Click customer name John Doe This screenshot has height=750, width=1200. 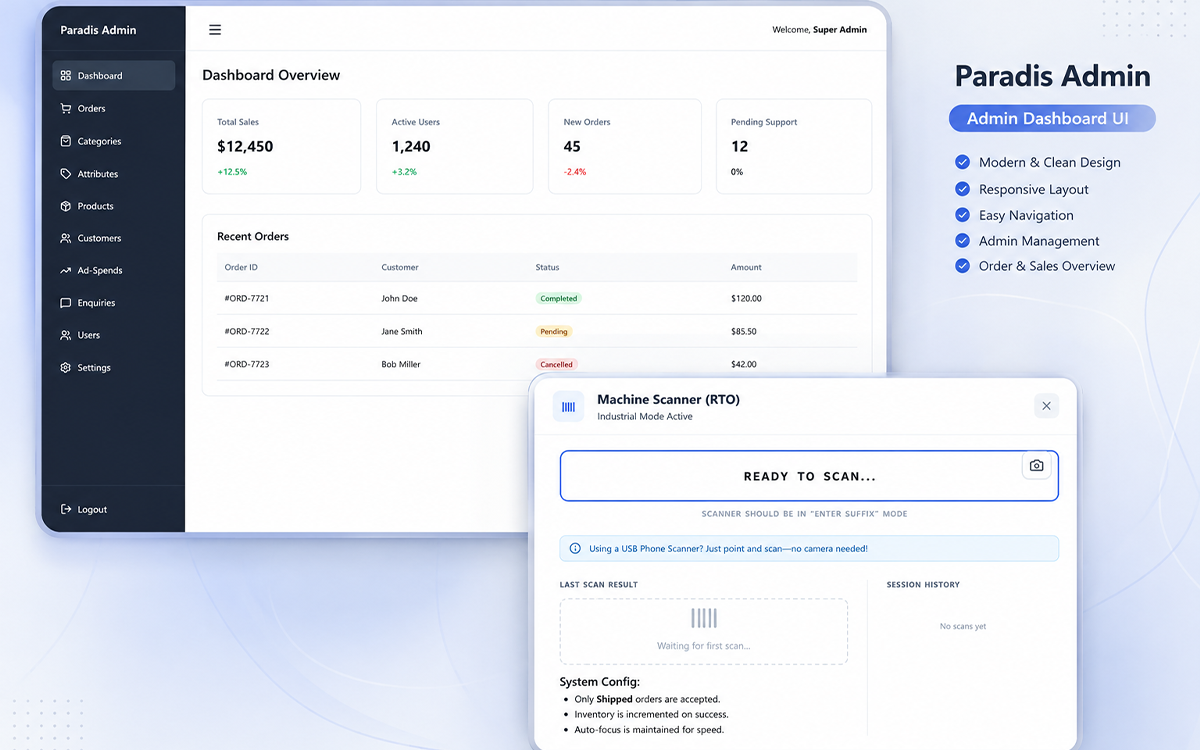click(399, 299)
